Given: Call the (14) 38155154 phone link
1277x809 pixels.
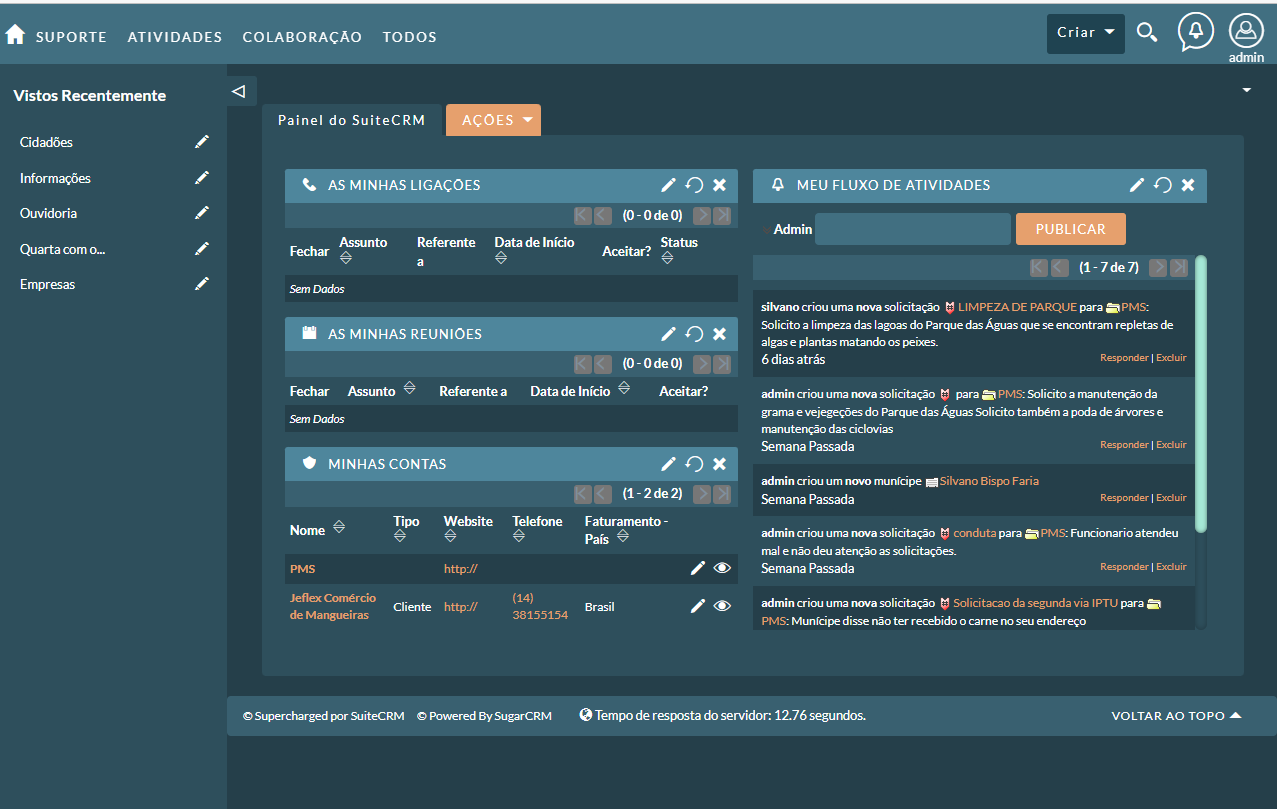Looking at the screenshot, I should [x=540, y=606].
